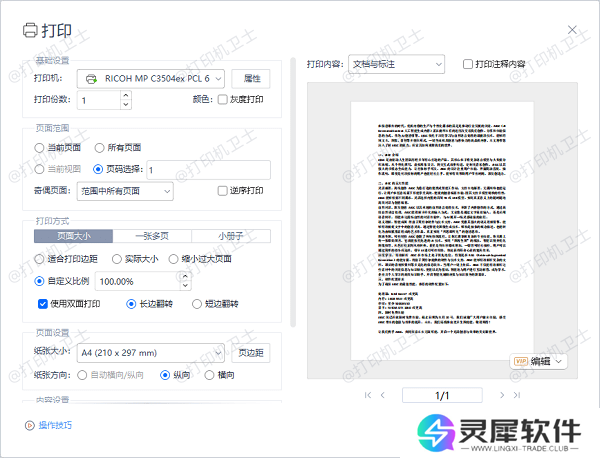
Task: Go to last preview page
Action: [x=517, y=395]
